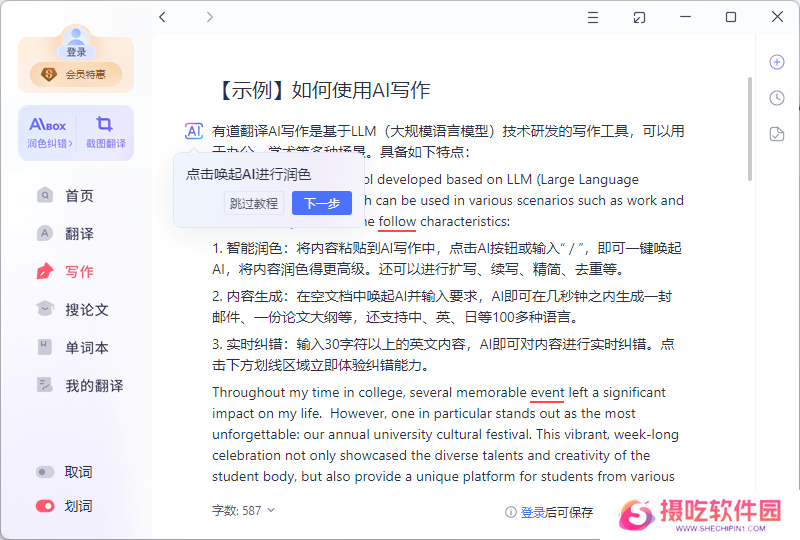Switch to mini window mode icon
This screenshot has width=800, height=540.
639,17
